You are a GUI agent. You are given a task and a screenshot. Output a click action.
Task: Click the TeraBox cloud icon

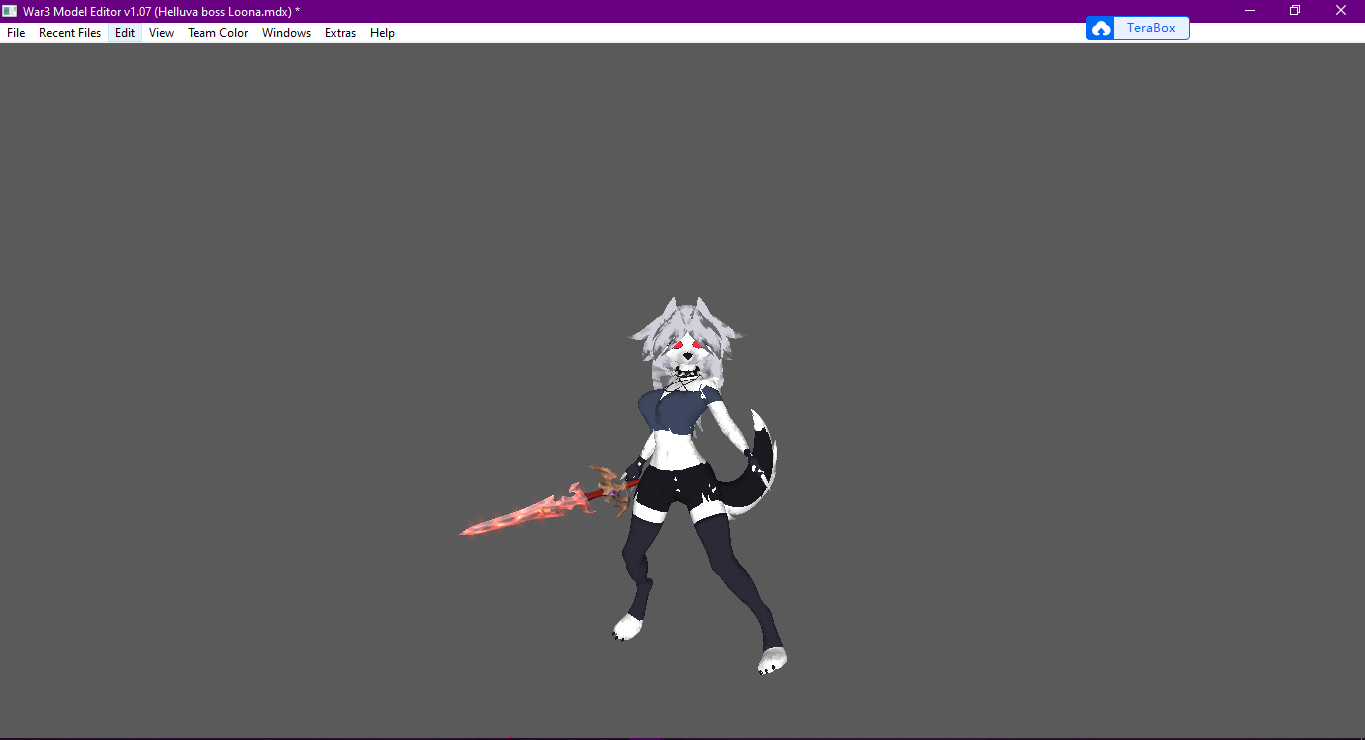(x=1101, y=28)
